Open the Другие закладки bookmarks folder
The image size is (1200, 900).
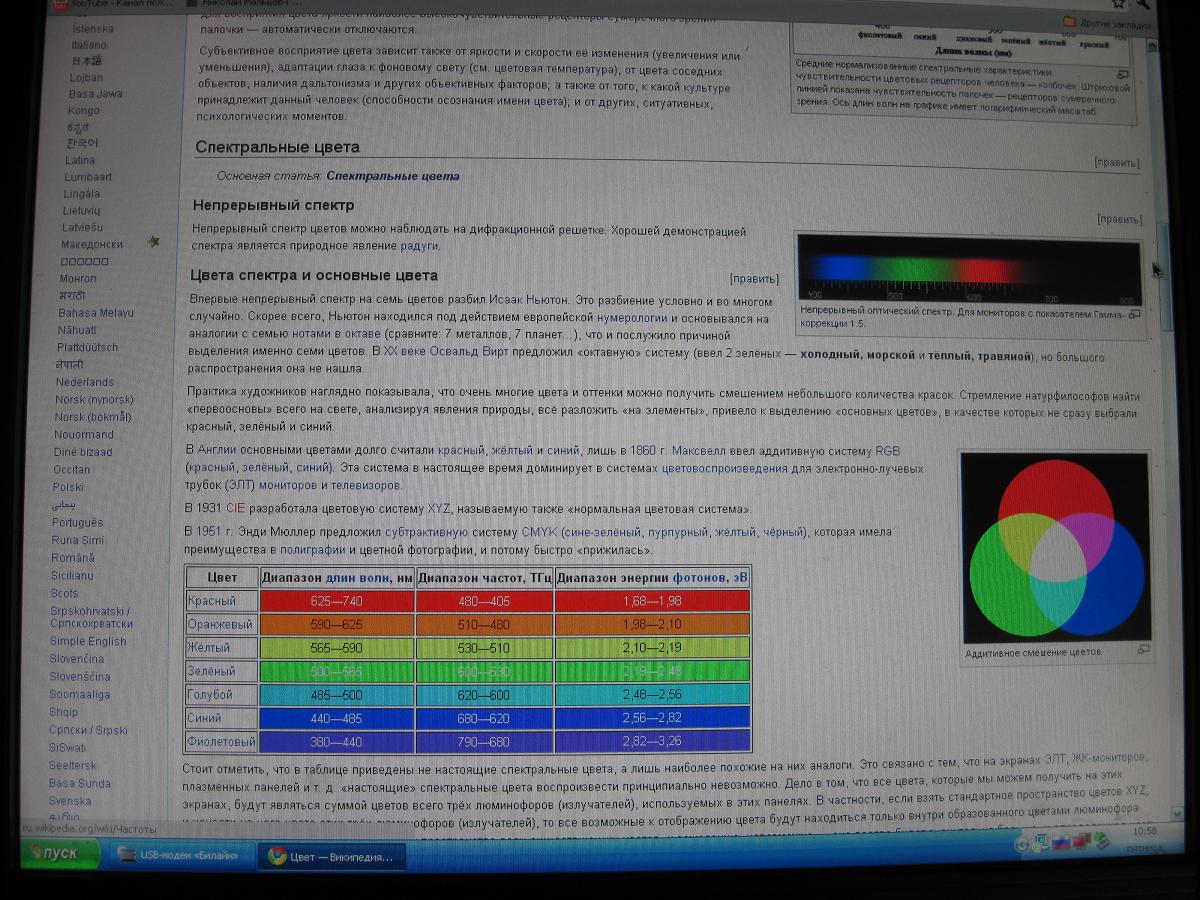point(1105,21)
